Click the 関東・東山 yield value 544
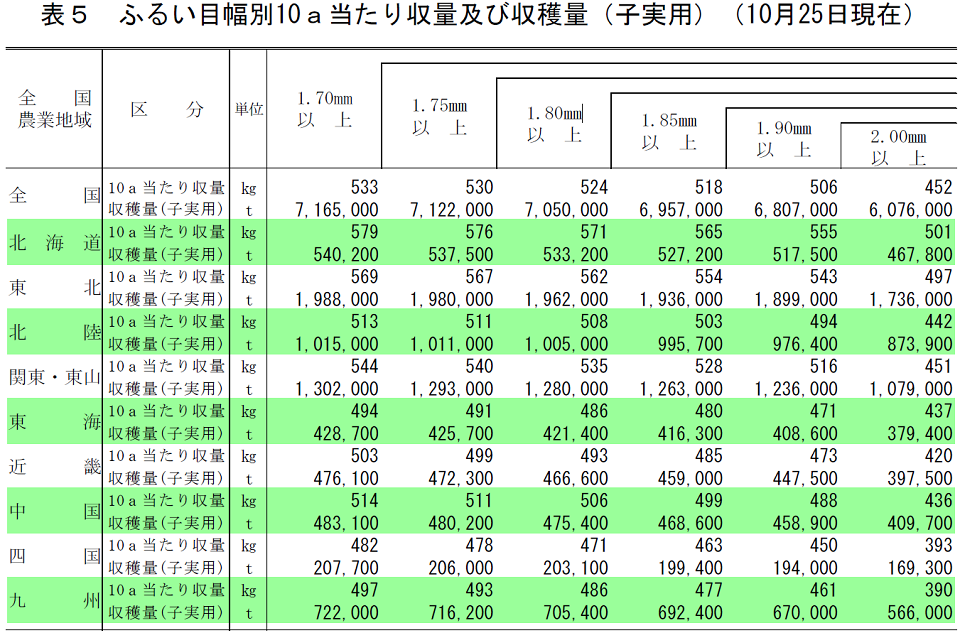 pyautogui.click(x=364, y=366)
